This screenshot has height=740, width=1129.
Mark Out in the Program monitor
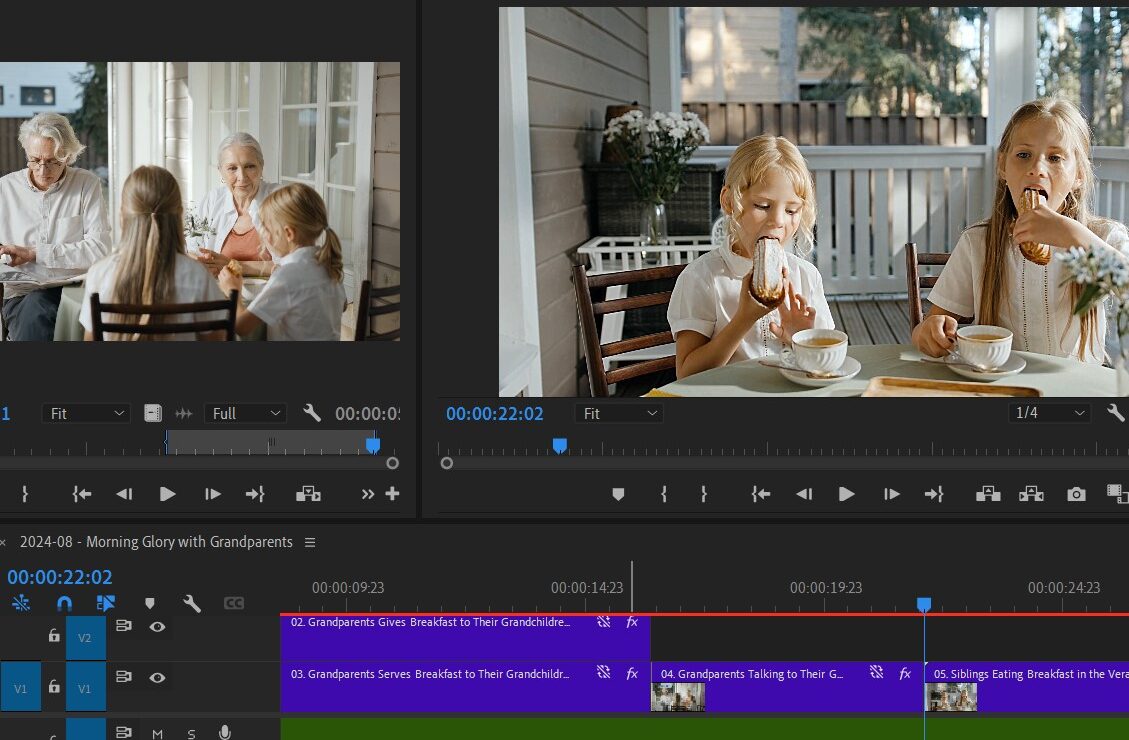pyautogui.click(x=703, y=494)
